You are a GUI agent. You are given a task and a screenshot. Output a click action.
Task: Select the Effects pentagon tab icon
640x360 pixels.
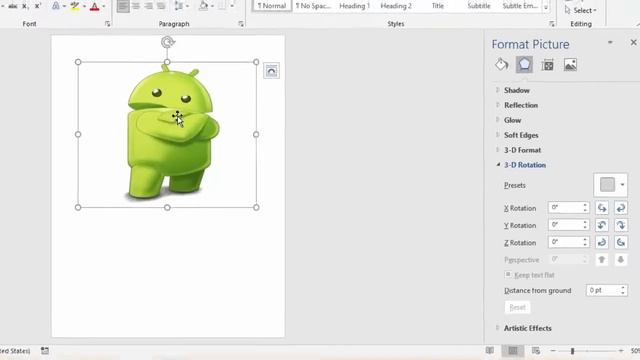(524, 65)
